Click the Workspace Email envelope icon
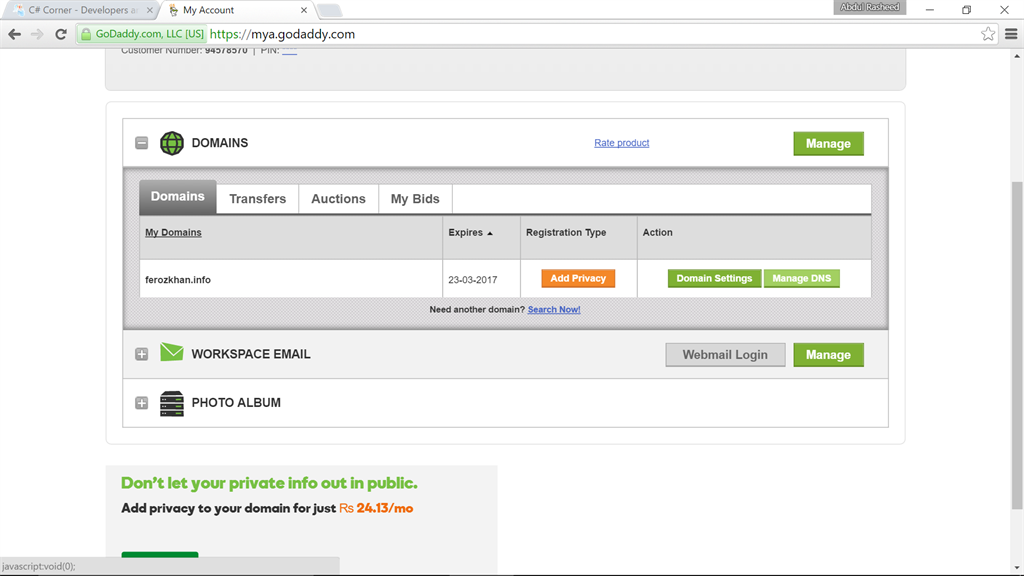Image resolution: width=1024 pixels, height=576 pixels. [172, 352]
